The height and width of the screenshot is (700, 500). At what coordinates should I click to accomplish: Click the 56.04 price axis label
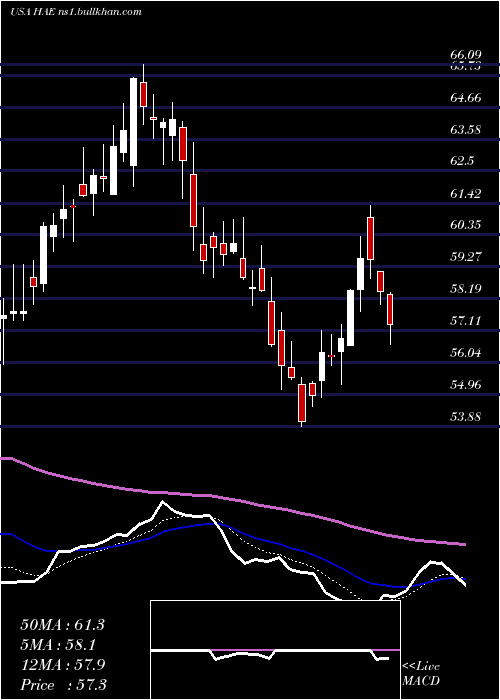(x=465, y=353)
